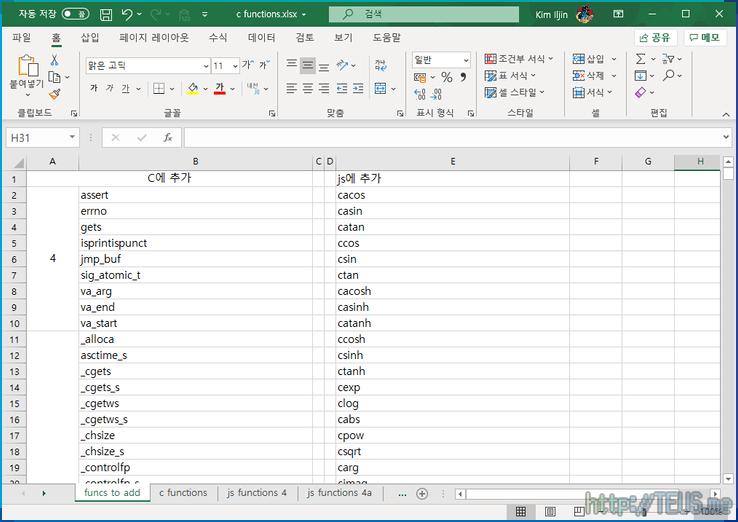
Task: Click the 공유 share button
Action: (655, 38)
